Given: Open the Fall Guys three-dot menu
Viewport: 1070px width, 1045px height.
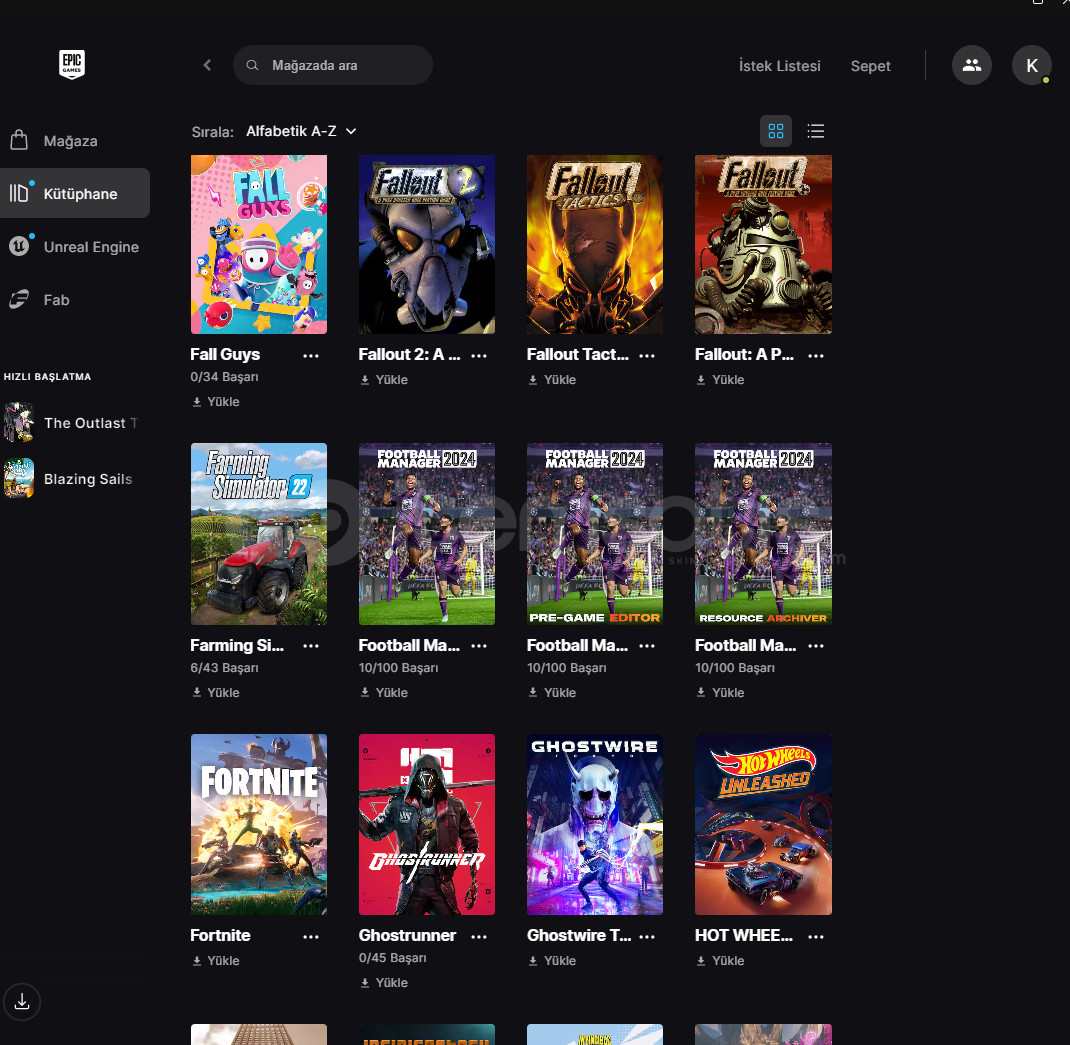Looking at the screenshot, I should 311,355.
